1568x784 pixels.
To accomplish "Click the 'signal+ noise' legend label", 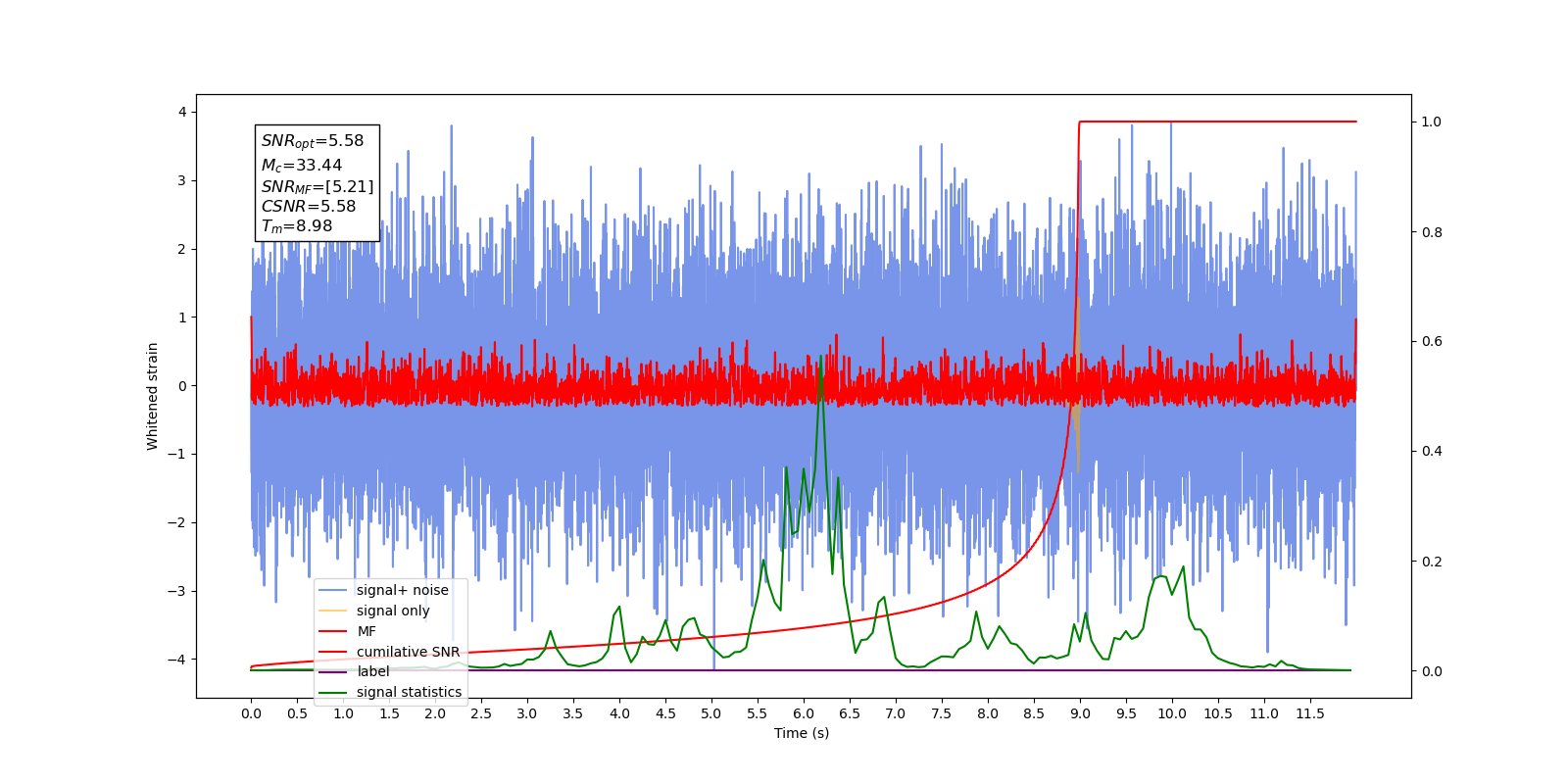I will point(403,590).
